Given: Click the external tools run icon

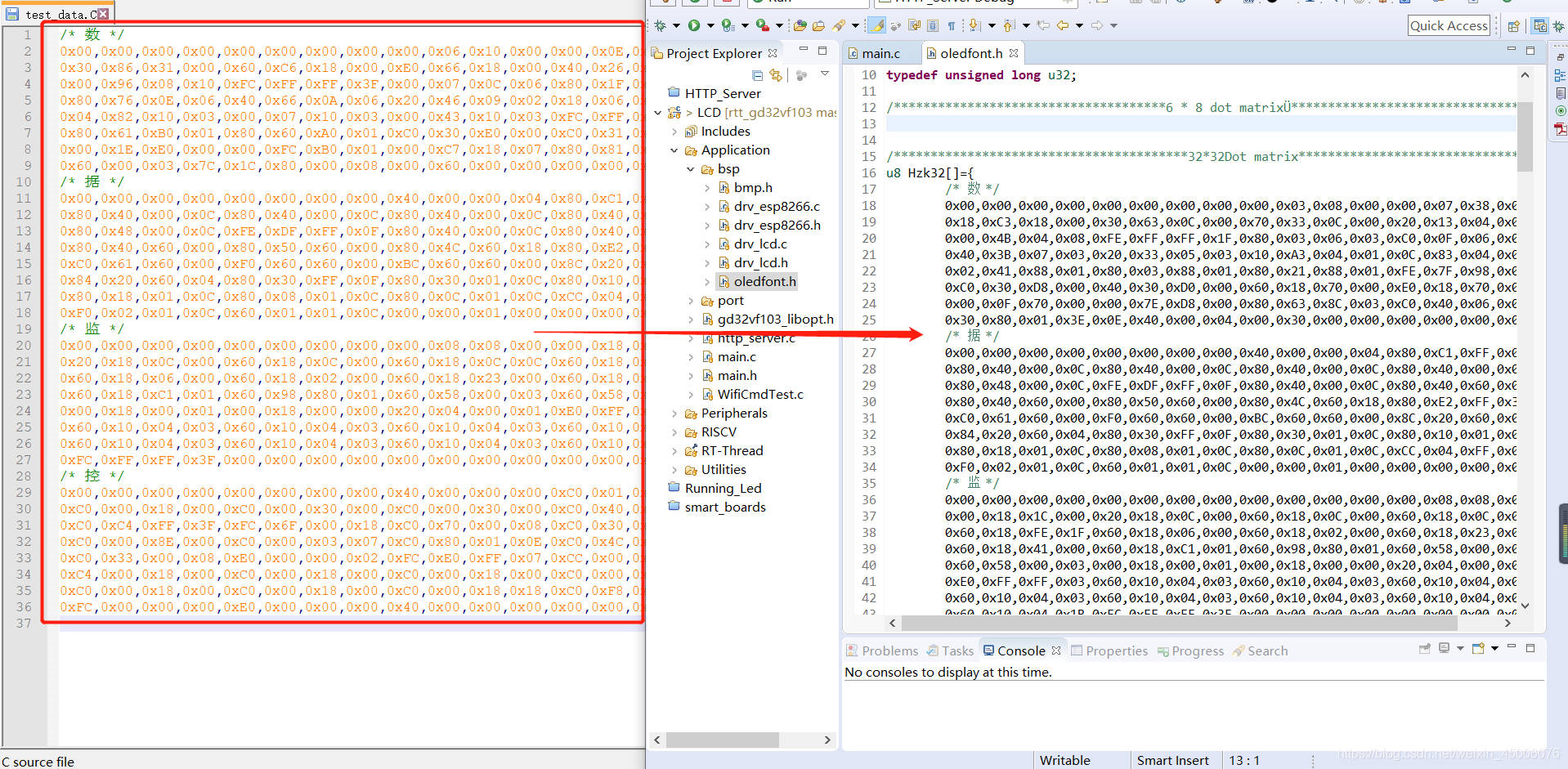Looking at the screenshot, I should [762, 25].
